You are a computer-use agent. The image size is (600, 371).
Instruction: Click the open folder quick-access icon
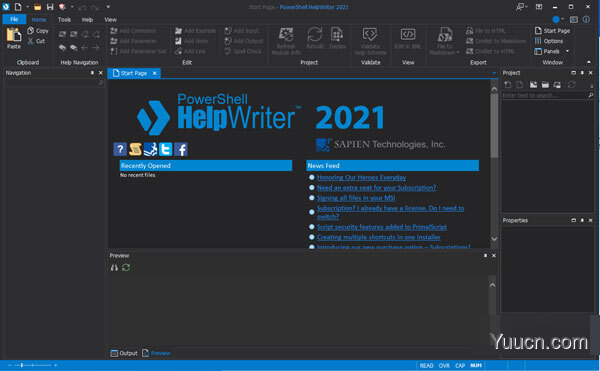[x=37, y=7]
